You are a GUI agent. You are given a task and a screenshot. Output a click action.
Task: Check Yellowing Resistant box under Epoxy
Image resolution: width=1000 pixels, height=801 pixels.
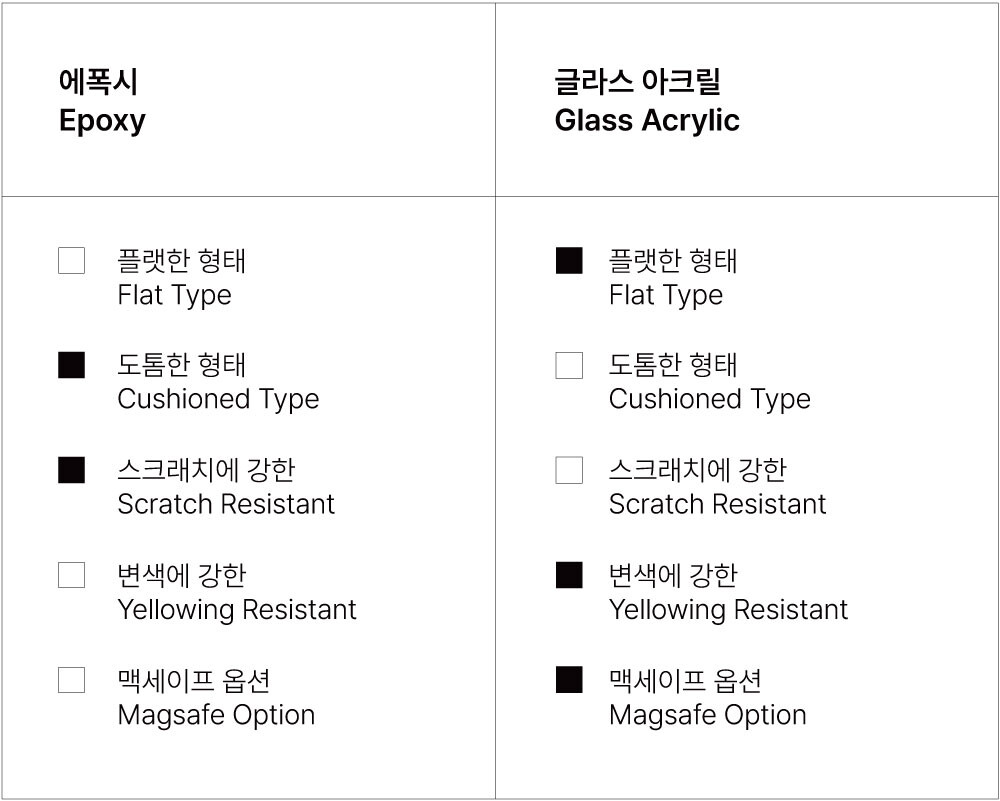(x=71, y=575)
